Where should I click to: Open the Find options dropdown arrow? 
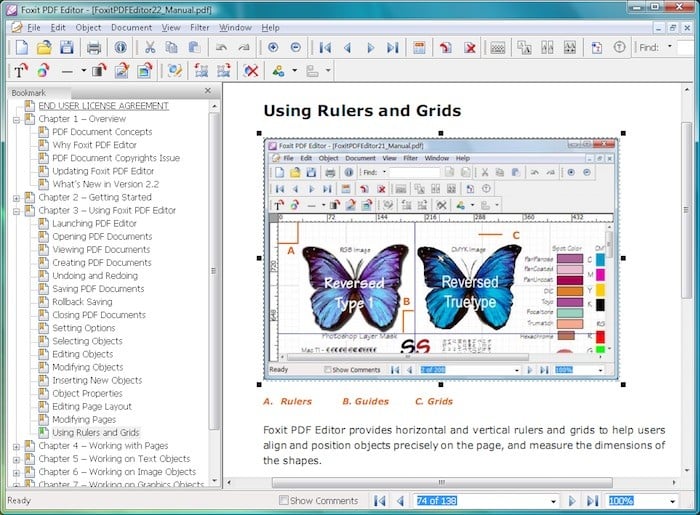(x=669, y=46)
